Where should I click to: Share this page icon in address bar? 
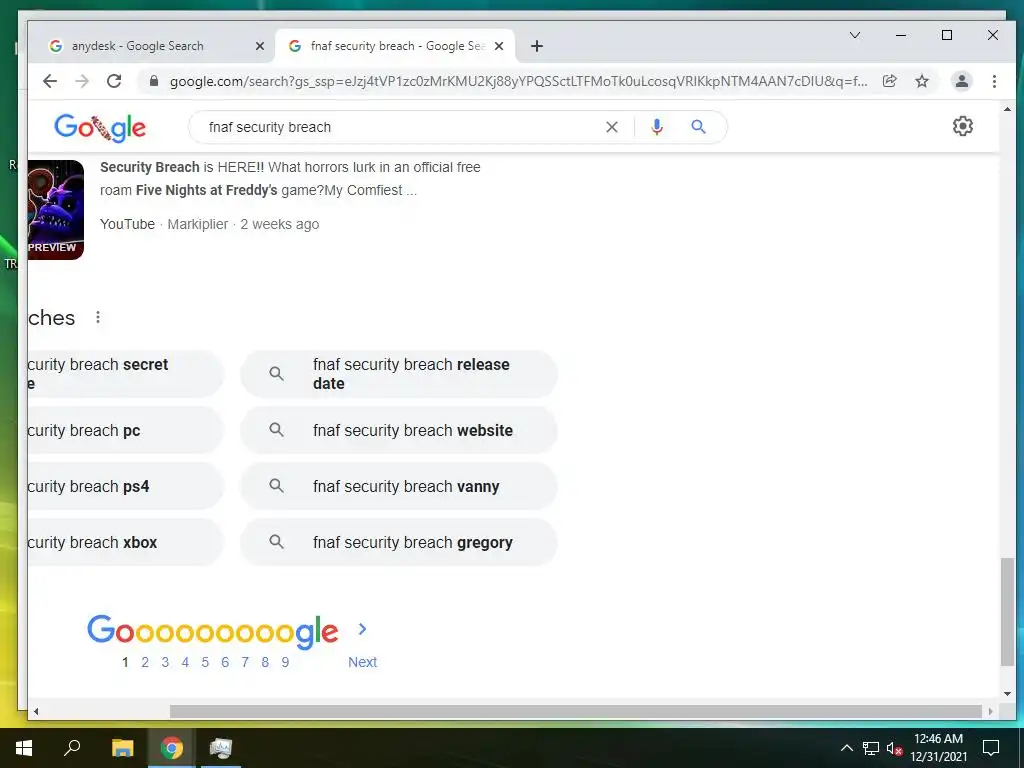[x=889, y=81]
